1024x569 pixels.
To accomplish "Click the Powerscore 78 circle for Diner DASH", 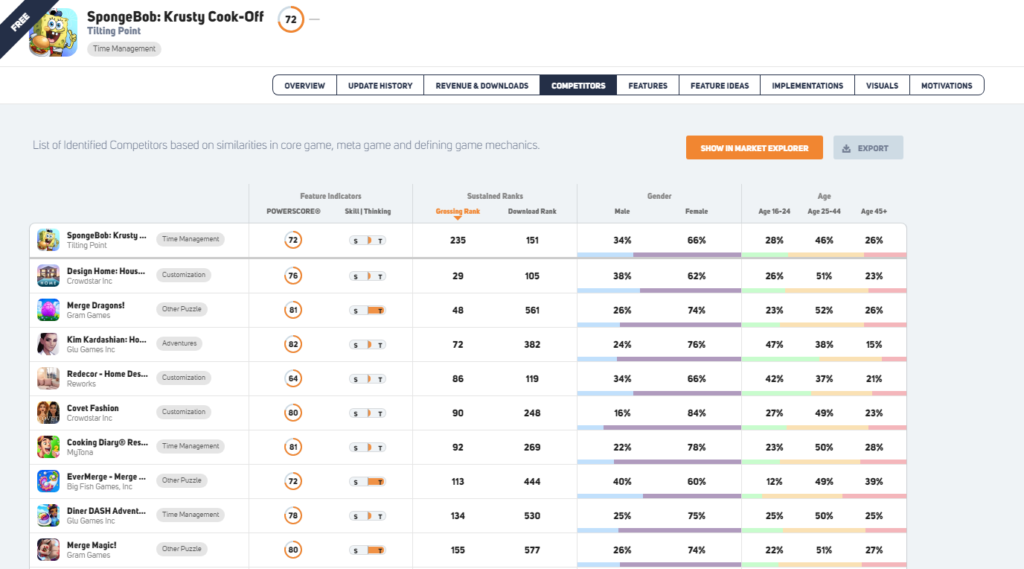I will coord(293,516).
